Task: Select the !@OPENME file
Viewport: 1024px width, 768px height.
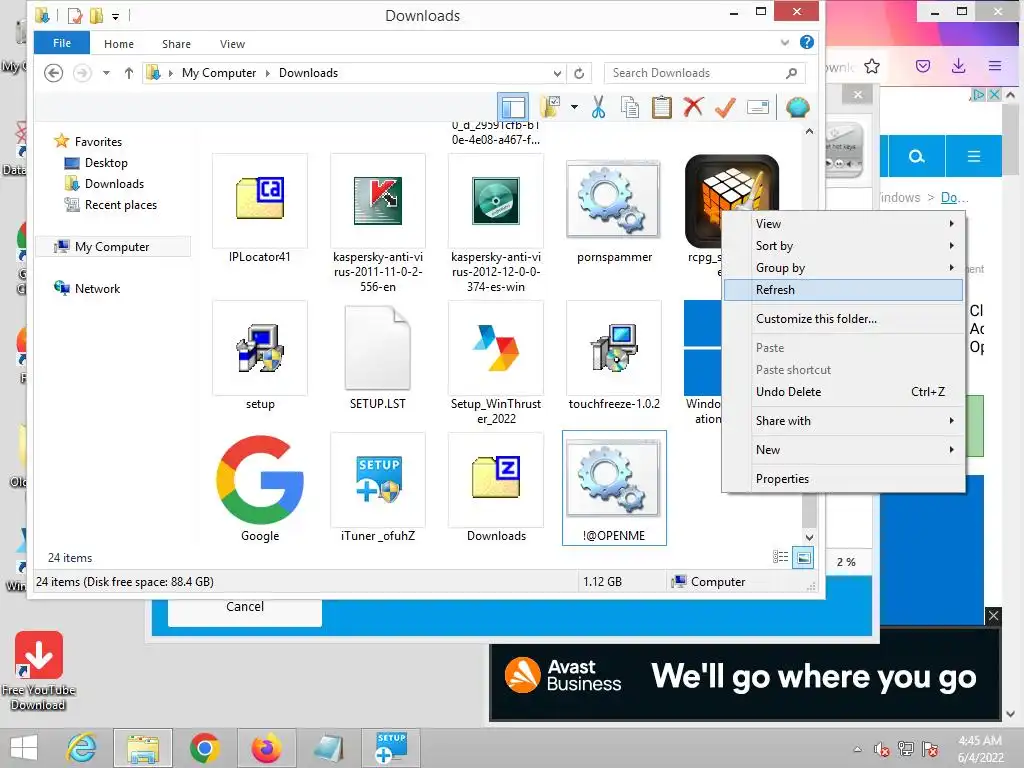Action: coord(614,488)
